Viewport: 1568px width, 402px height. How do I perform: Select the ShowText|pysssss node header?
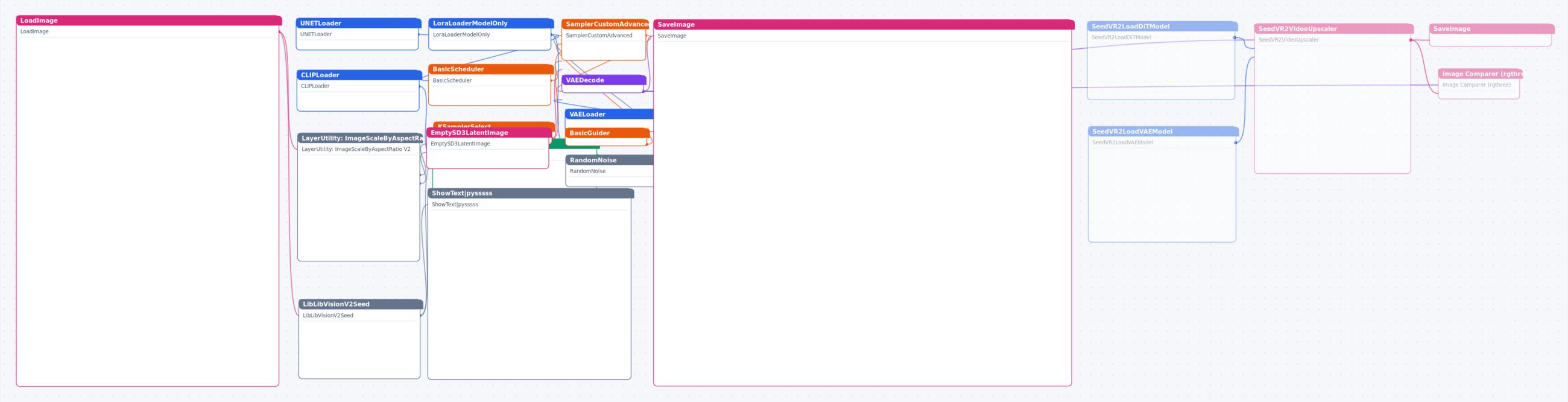point(531,193)
